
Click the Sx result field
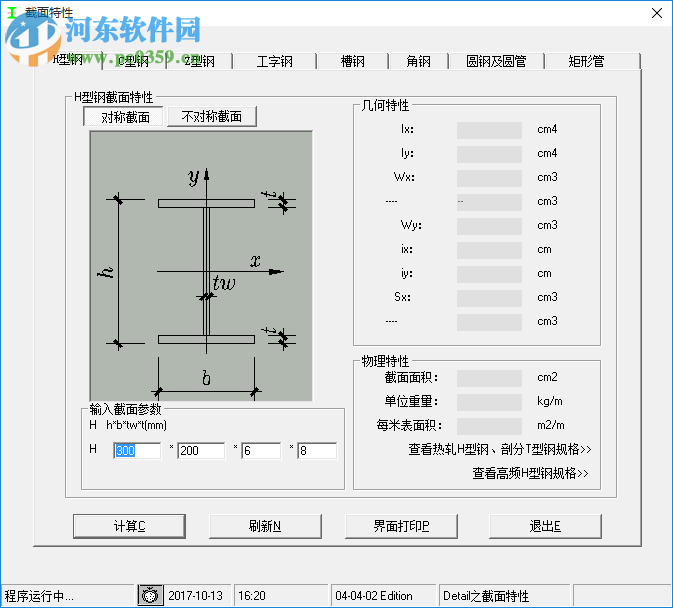[x=489, y=298]
